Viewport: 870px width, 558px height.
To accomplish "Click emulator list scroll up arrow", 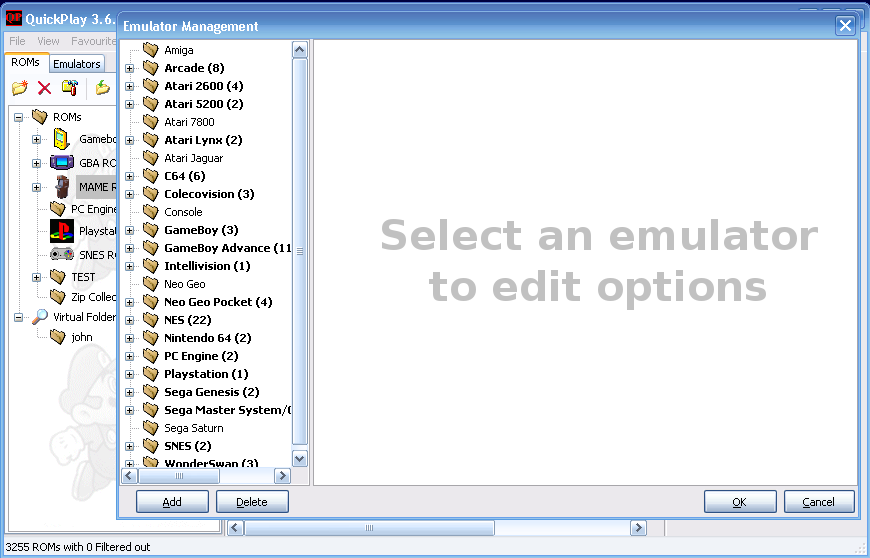I will 300,50.
